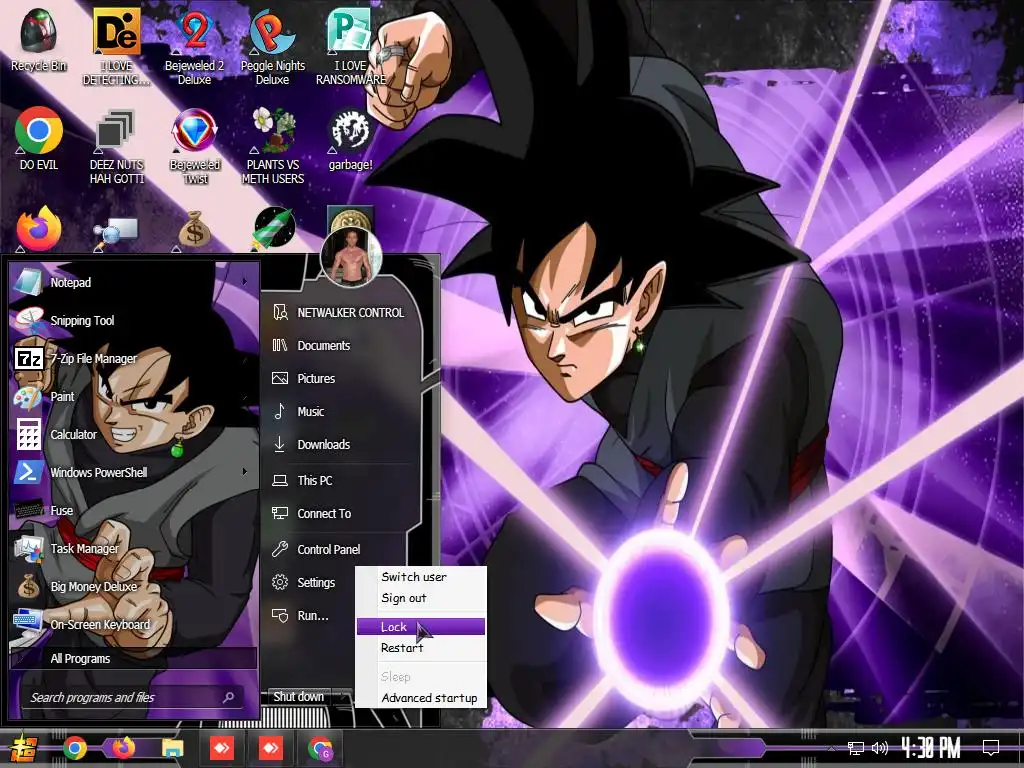This screenshot has height=768, width=1024.
Task: Open File Explorer from the taskbar
Action: tap(172, 748)
